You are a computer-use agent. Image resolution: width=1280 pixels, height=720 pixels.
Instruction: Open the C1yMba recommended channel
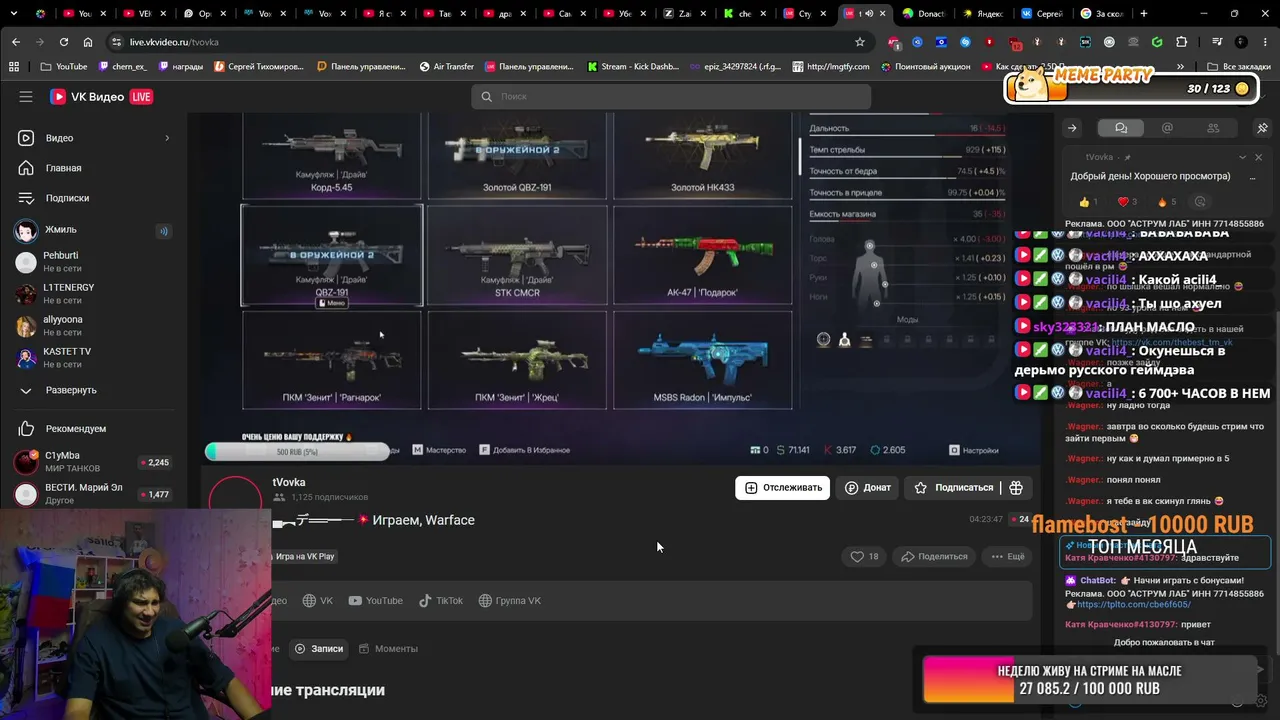tap(95, 462)
